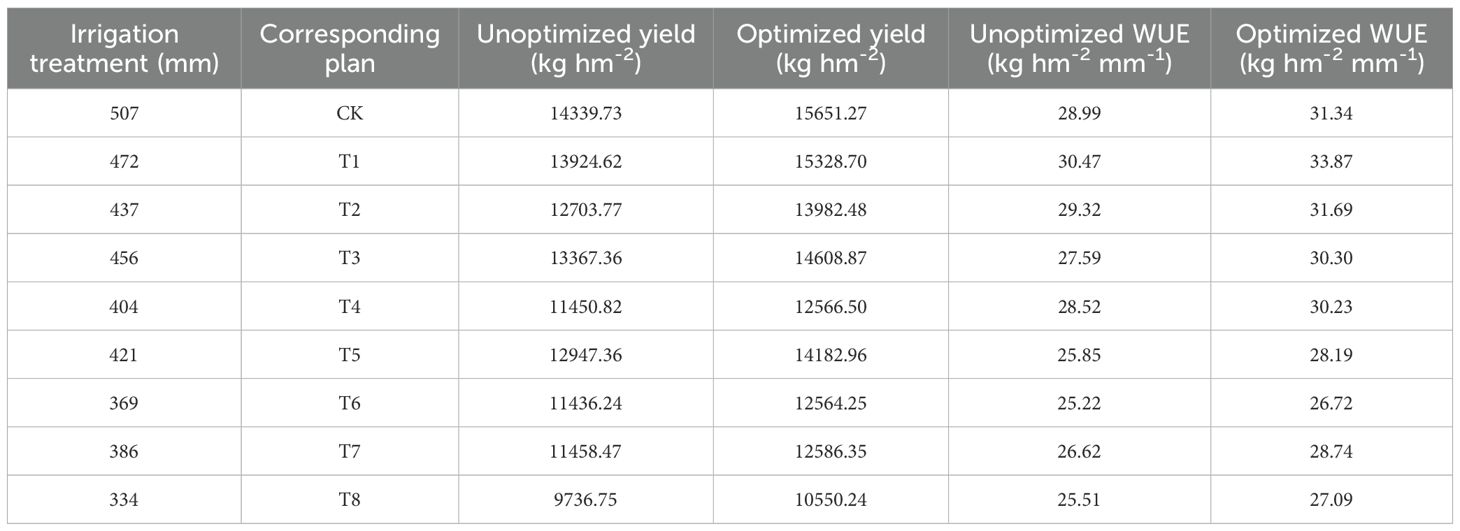This screenshot has width=1460, height=531.
Task: Click the irrigation value 472
Action: click(125, 162)
